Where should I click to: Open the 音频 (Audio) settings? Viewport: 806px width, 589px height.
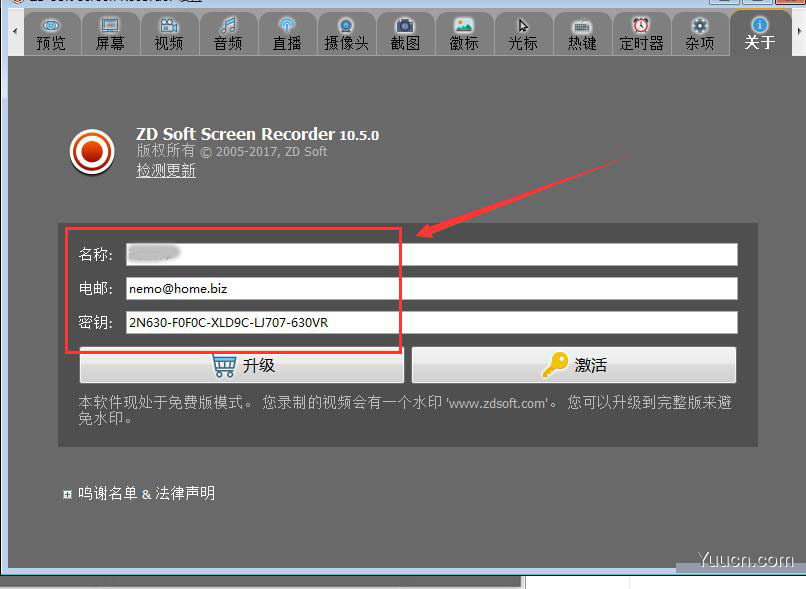[x=228, y=32]
